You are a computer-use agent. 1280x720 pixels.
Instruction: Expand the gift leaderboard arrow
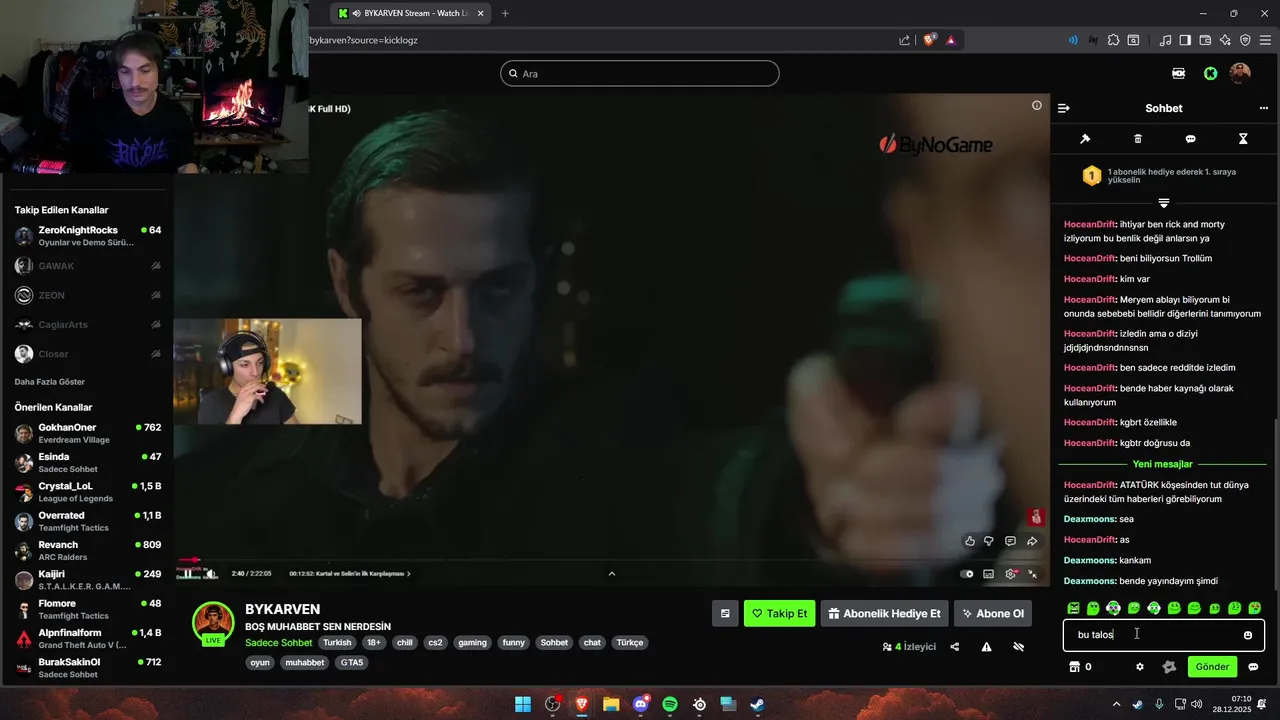[x=1163, y=203]
